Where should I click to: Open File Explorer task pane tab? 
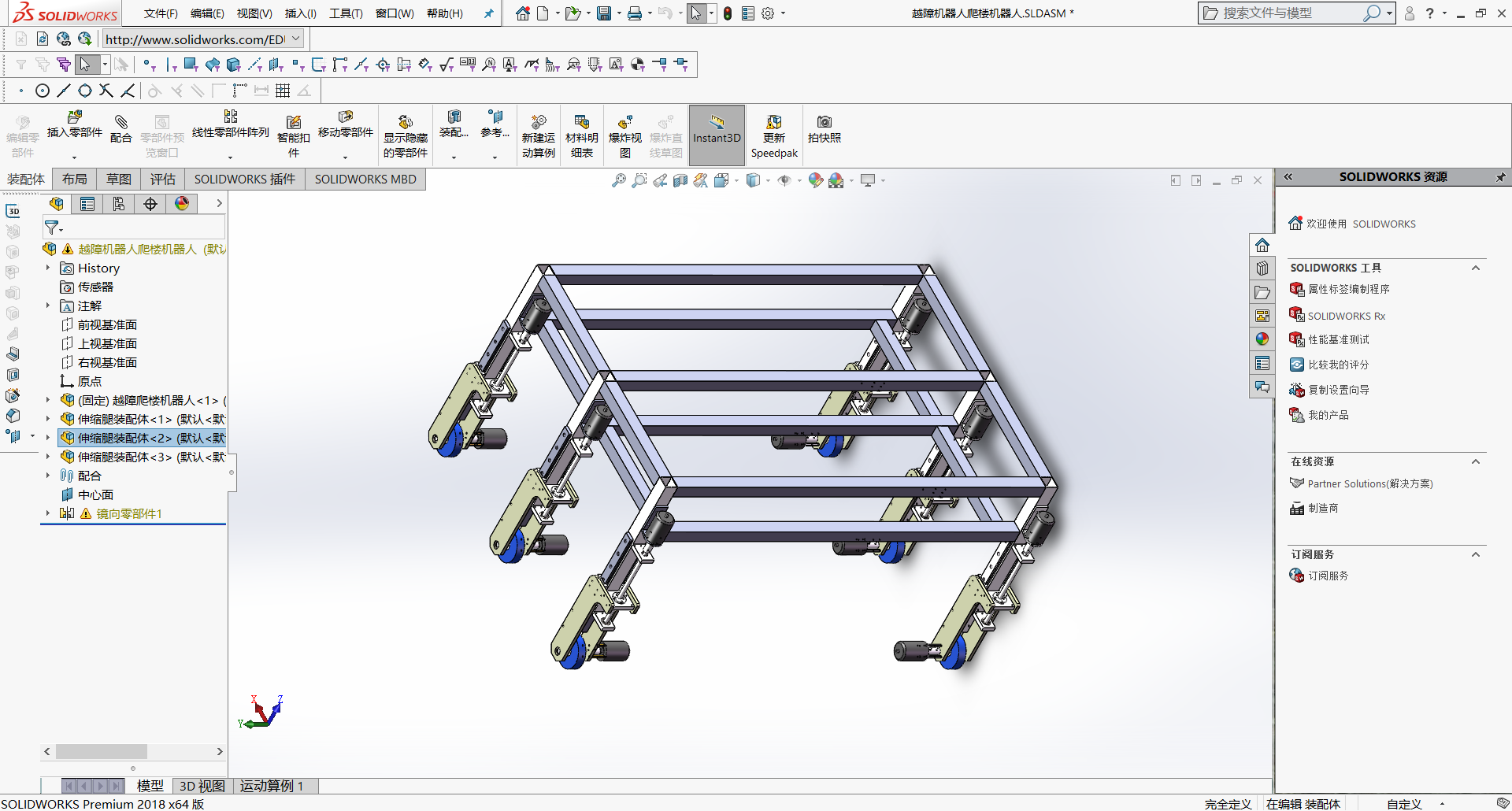(x=1262, y=292)
